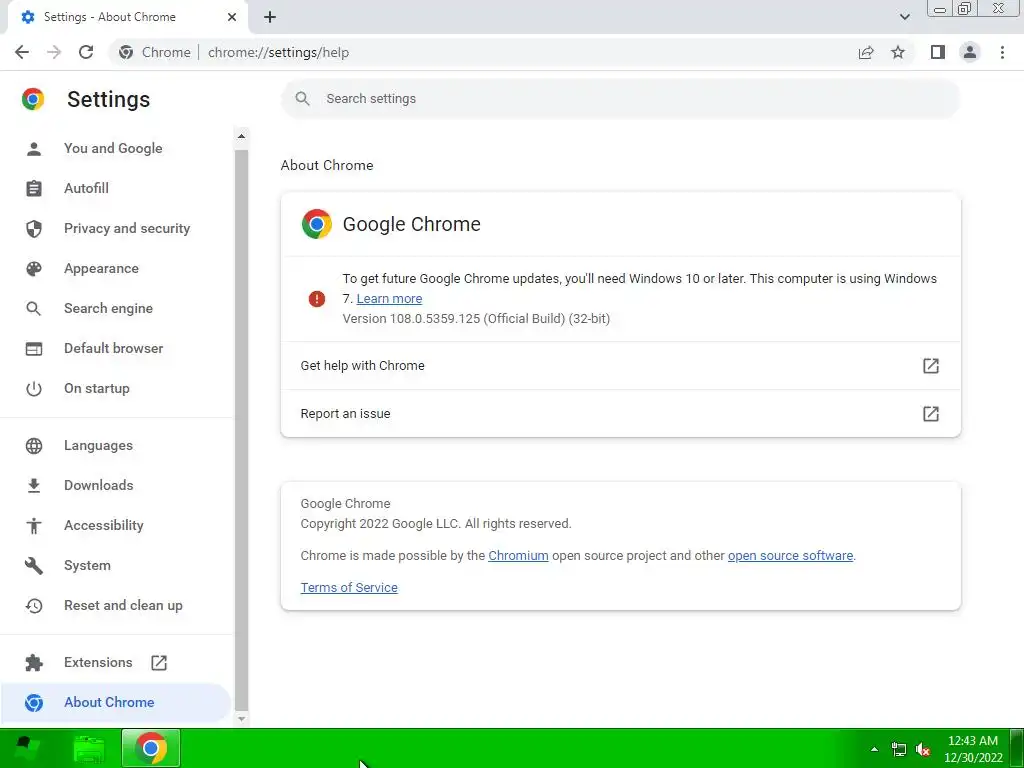Go back using the browser back arrow

[x=22, y=52]
